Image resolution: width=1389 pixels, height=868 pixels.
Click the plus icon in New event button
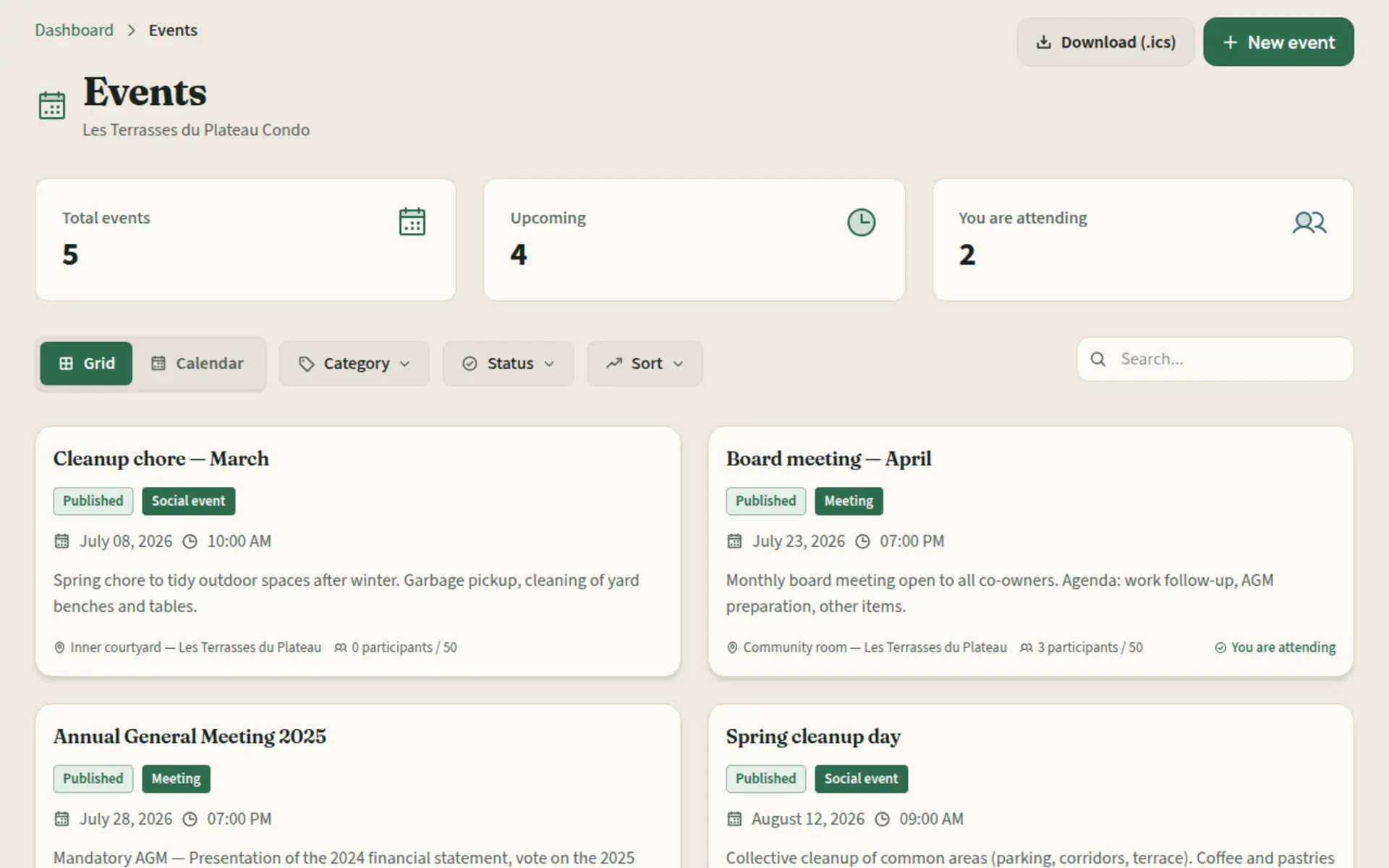1230,42
